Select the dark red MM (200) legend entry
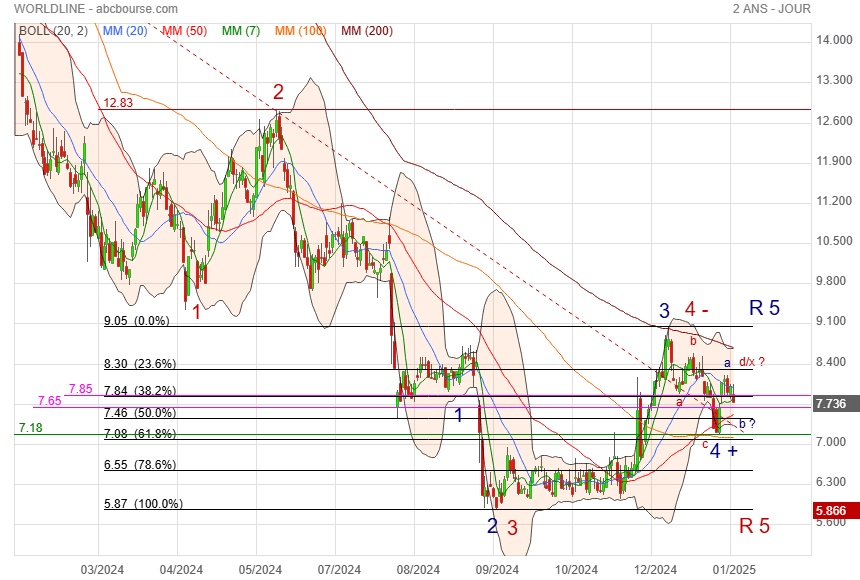The height and width of the screenshot is (580, 860). click(367, 31)
